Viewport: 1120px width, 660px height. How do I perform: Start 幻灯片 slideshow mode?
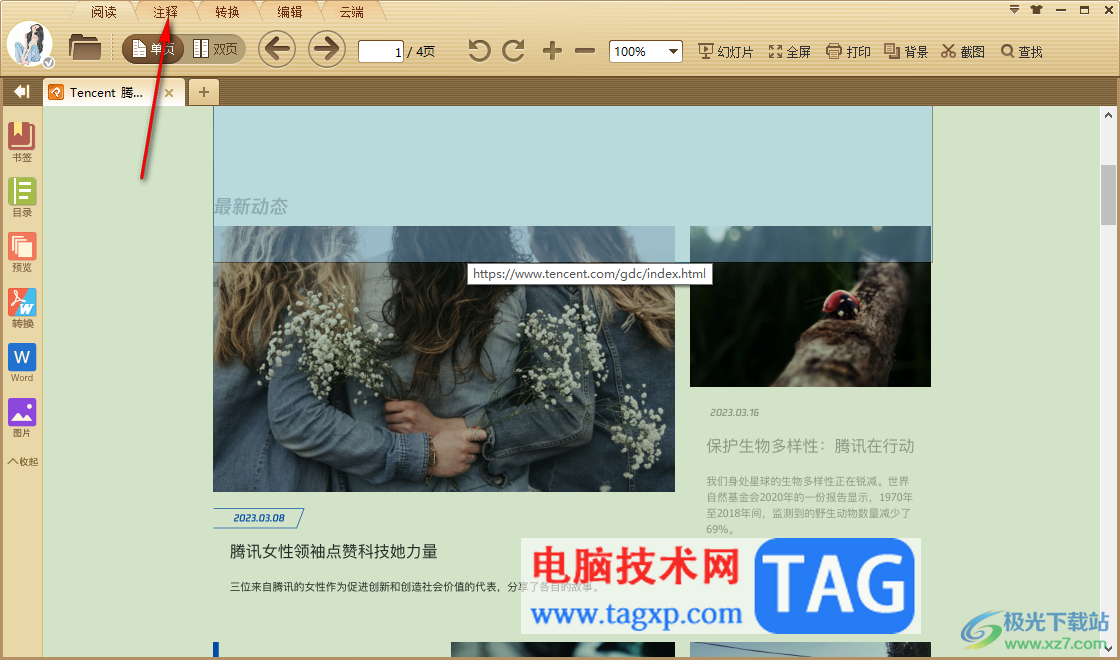(x=726, y=51)
